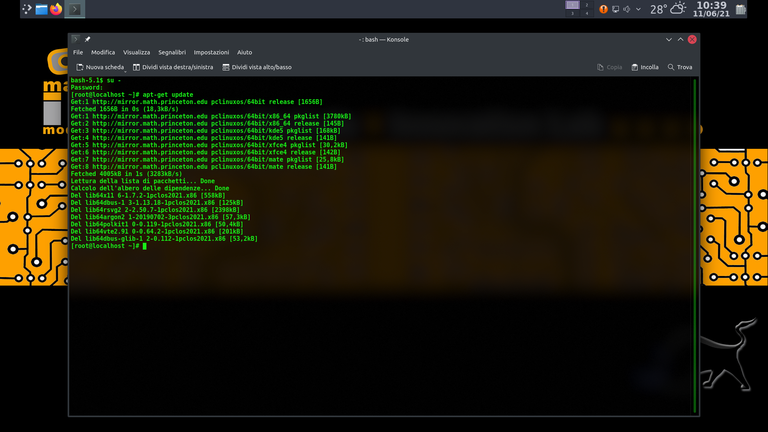The image size is (768, 432).
Task: Click Dividi vista destra/sinistra button
Action: (x=173, y=67)
